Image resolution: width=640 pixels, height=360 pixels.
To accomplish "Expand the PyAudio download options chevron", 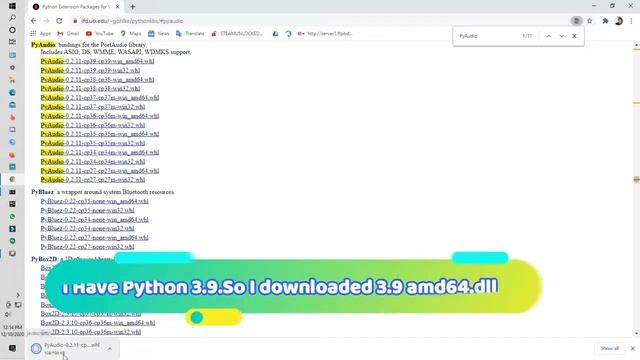I will (x=110, y=349).
